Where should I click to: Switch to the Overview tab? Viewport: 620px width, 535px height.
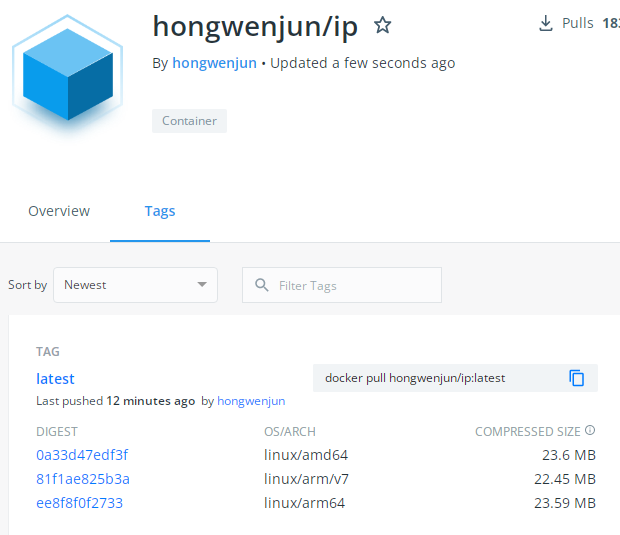pos(59,211)
